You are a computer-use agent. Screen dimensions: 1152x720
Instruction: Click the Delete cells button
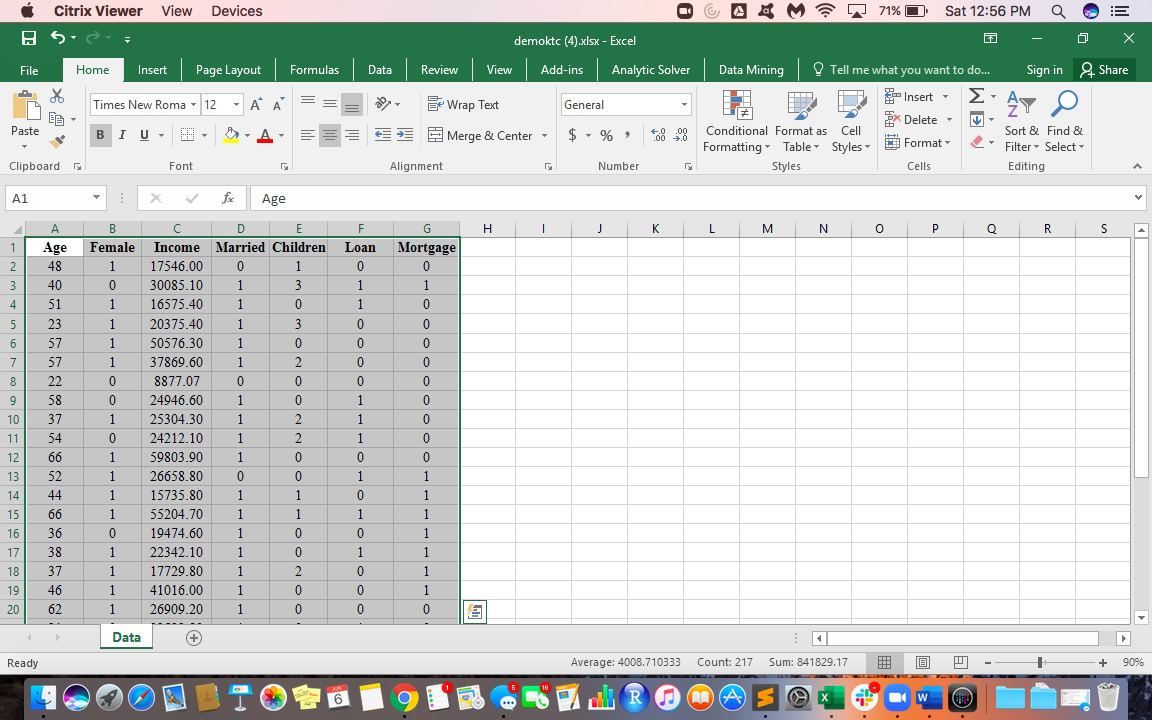click(911, 120)
